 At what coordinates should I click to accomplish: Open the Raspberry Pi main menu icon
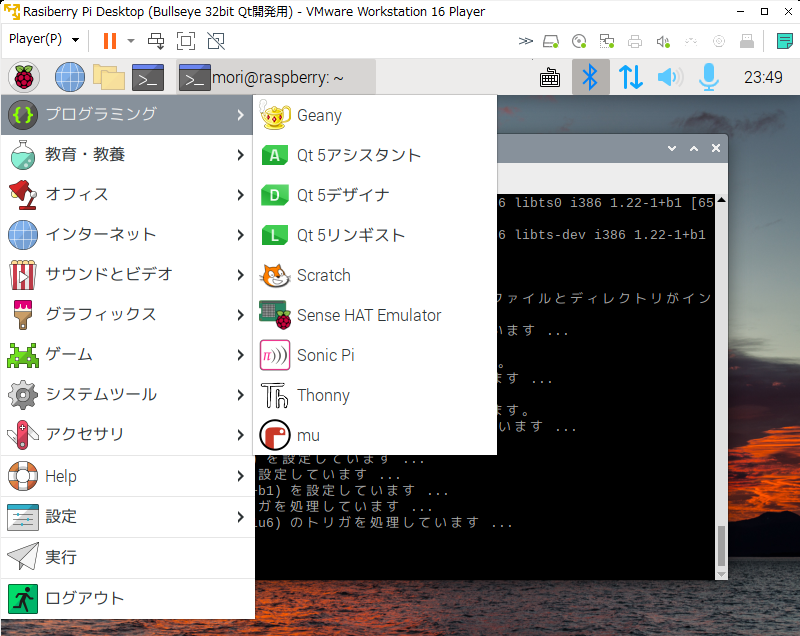(x=23, y=77)
